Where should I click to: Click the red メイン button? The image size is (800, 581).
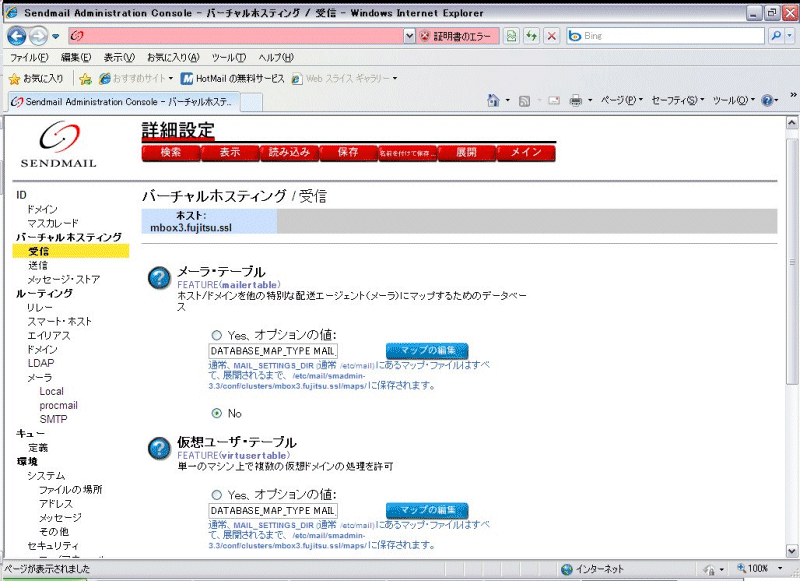526,153
